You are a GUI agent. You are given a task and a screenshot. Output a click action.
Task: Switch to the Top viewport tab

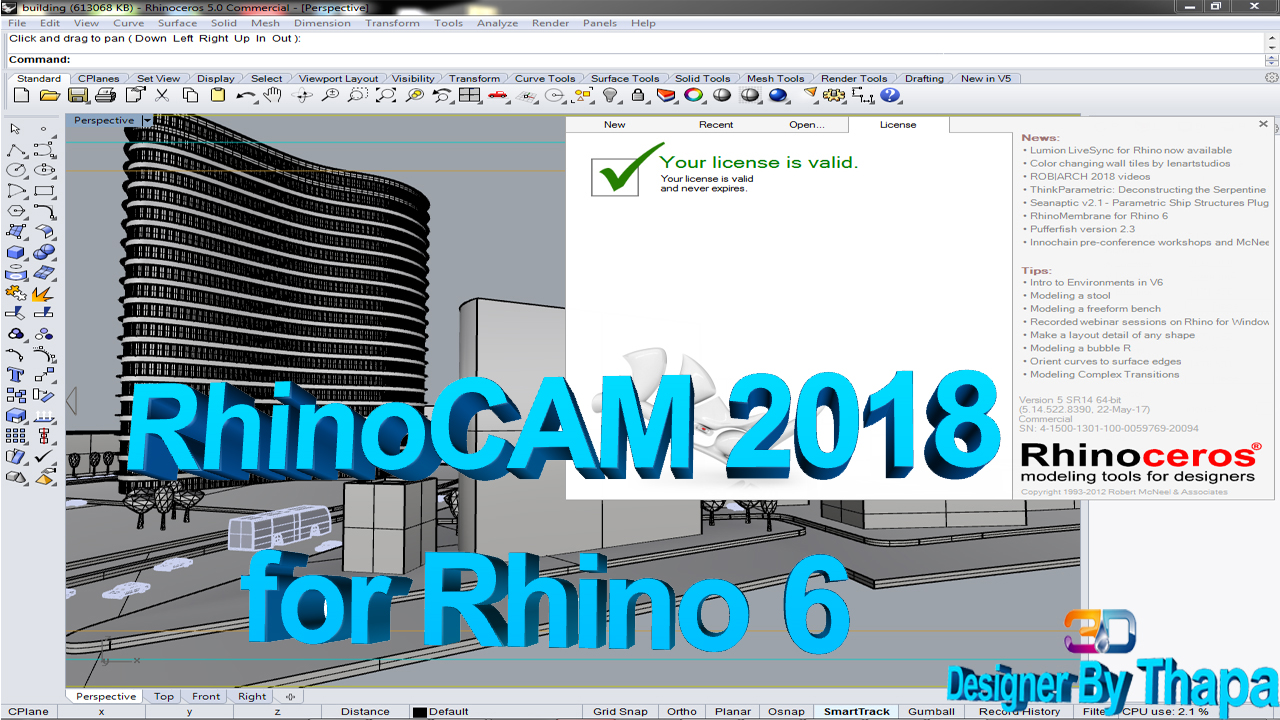164,697
